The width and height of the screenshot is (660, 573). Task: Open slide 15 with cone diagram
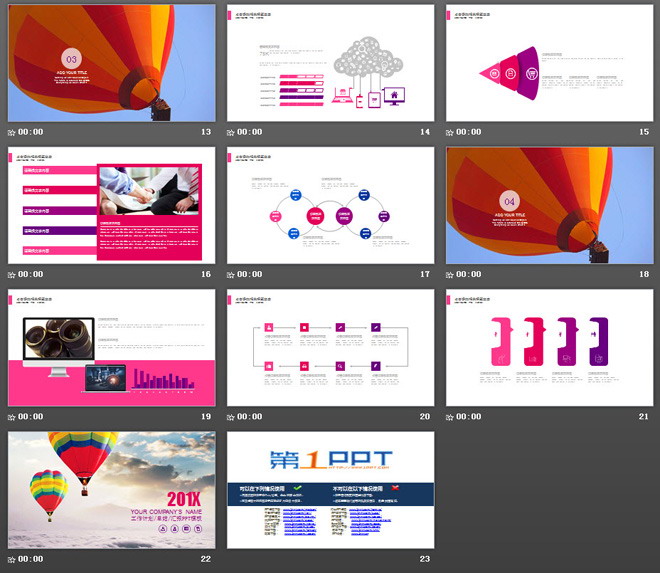[x=550, y=63]
